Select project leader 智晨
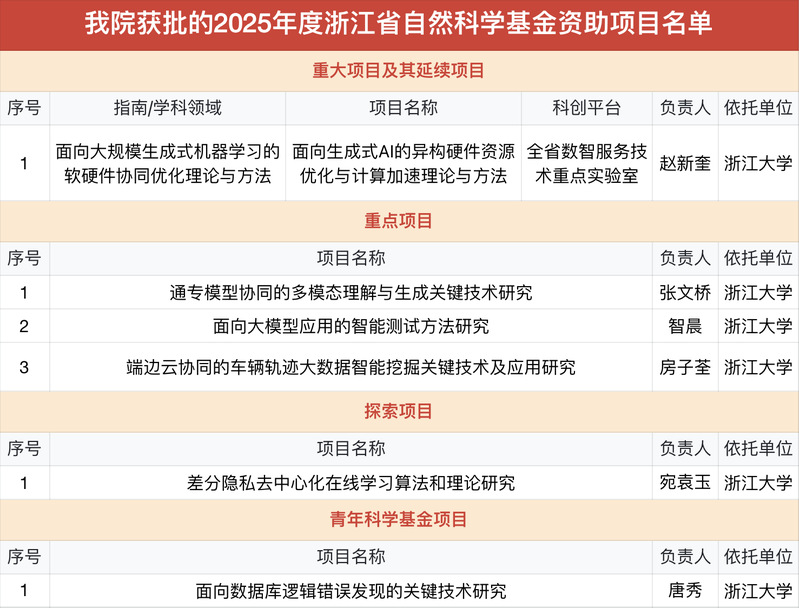The height and width of the screenshot is (608, 799). pos(684,326)
